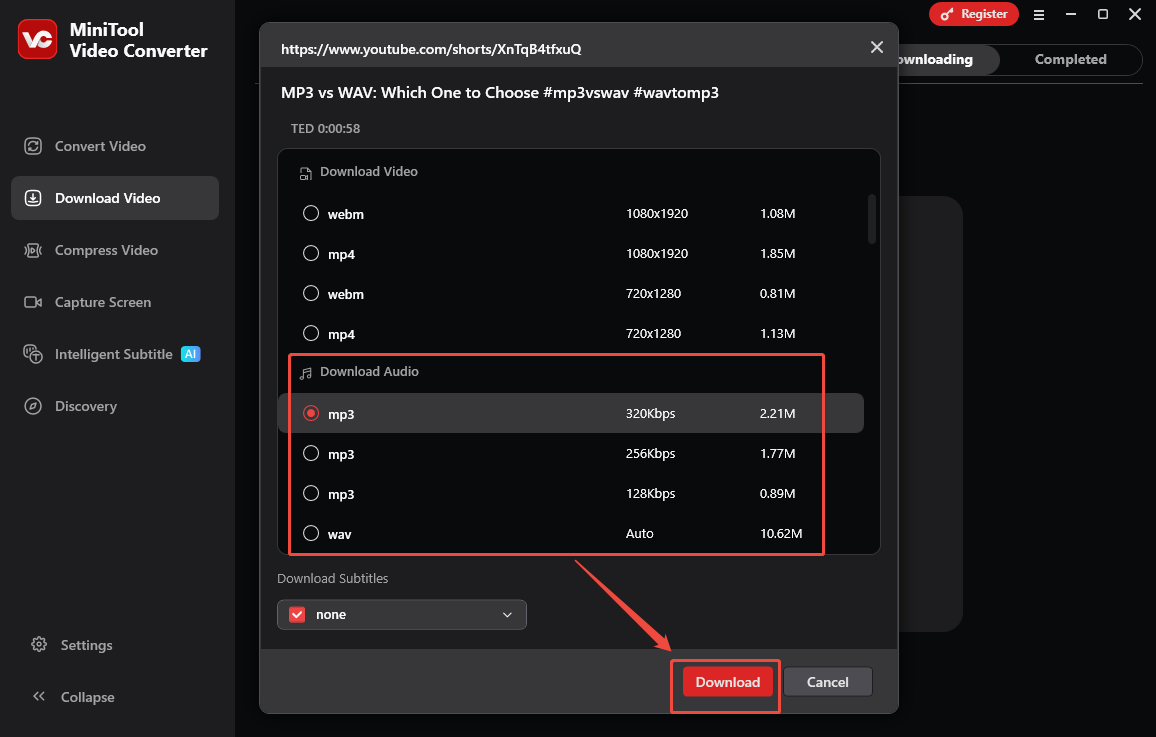Screen dimensions: 1156x737
Task: Click the AI badge beside Intelligent Subtitle
Action: 191,354
